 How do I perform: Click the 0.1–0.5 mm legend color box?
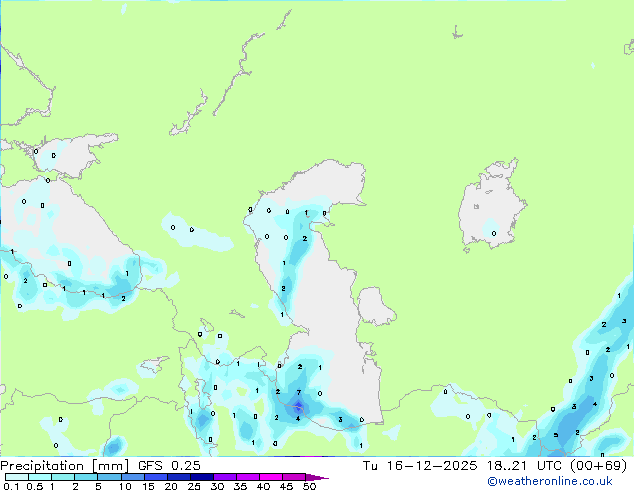pos(17,477)
